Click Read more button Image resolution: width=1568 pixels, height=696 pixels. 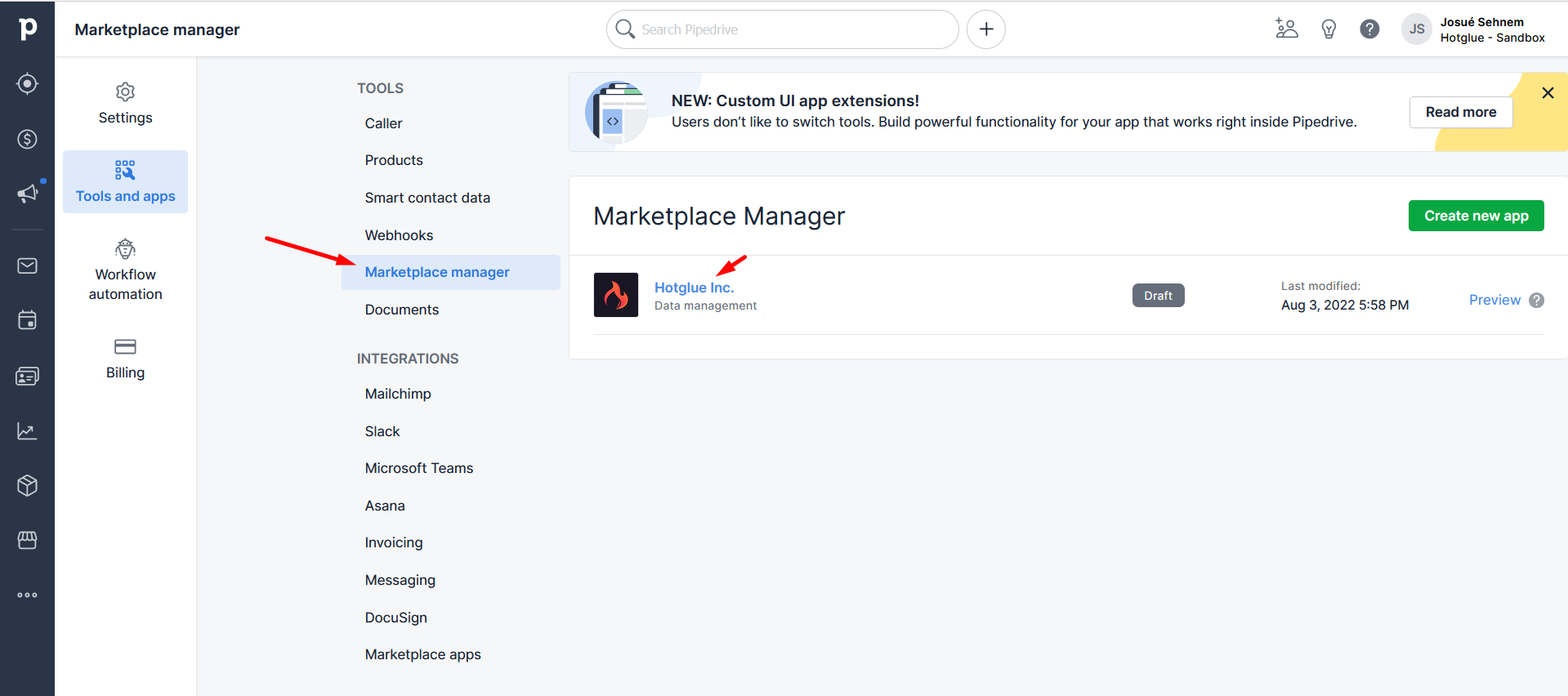tap(1461, 112)
